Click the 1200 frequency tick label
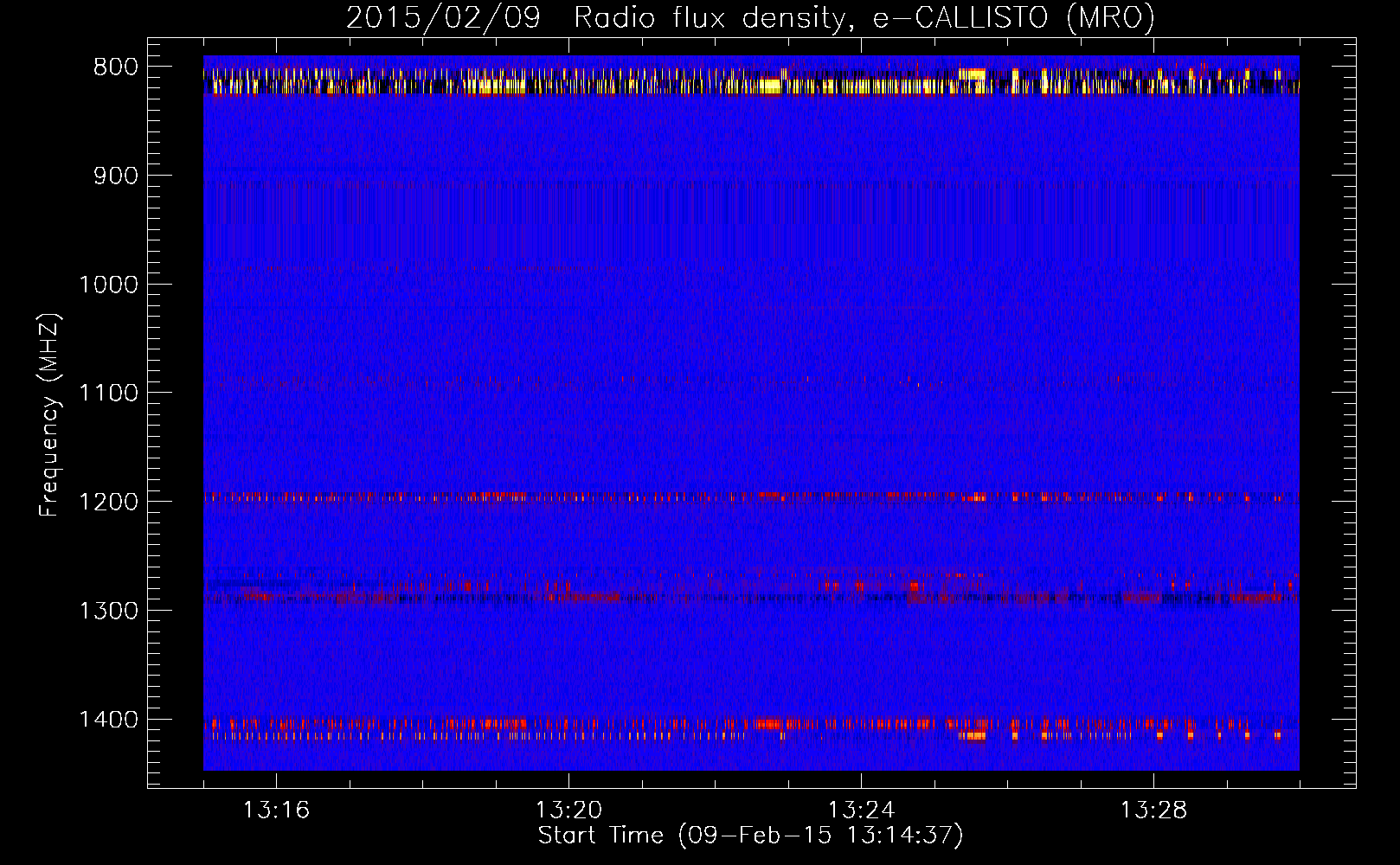 (108, 503)
